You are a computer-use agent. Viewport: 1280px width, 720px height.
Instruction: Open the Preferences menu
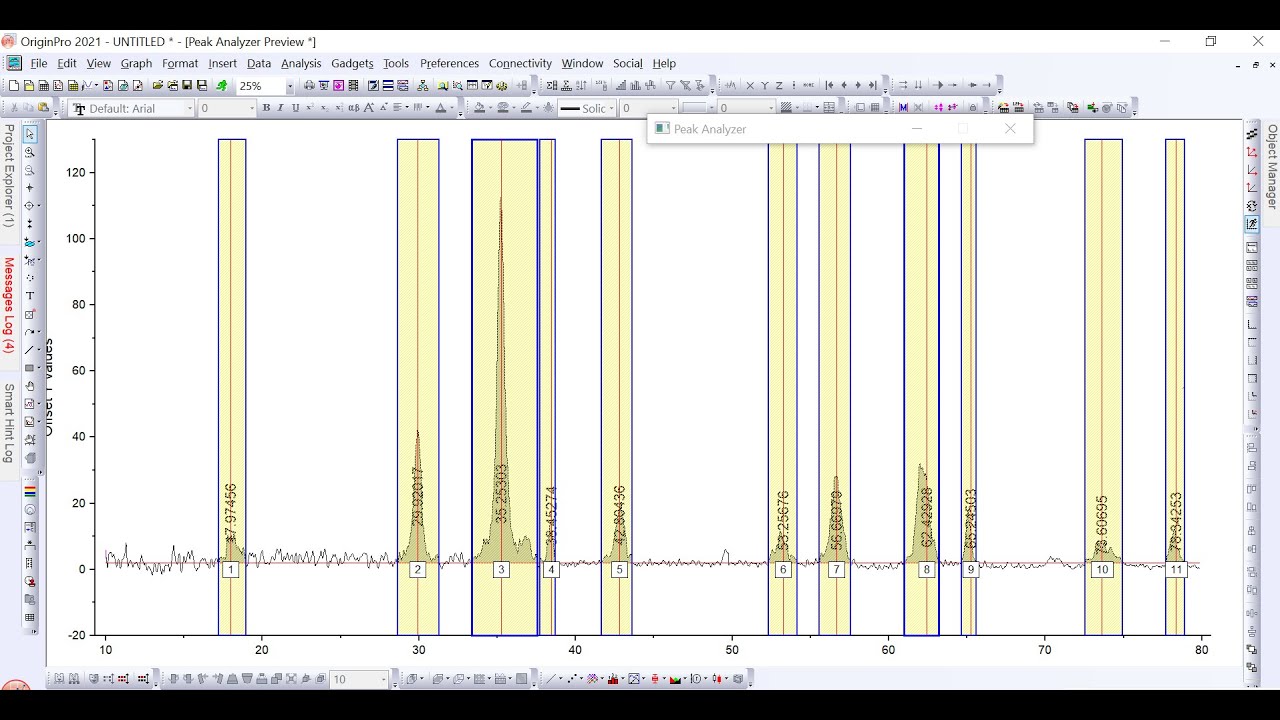pos(449,63)
